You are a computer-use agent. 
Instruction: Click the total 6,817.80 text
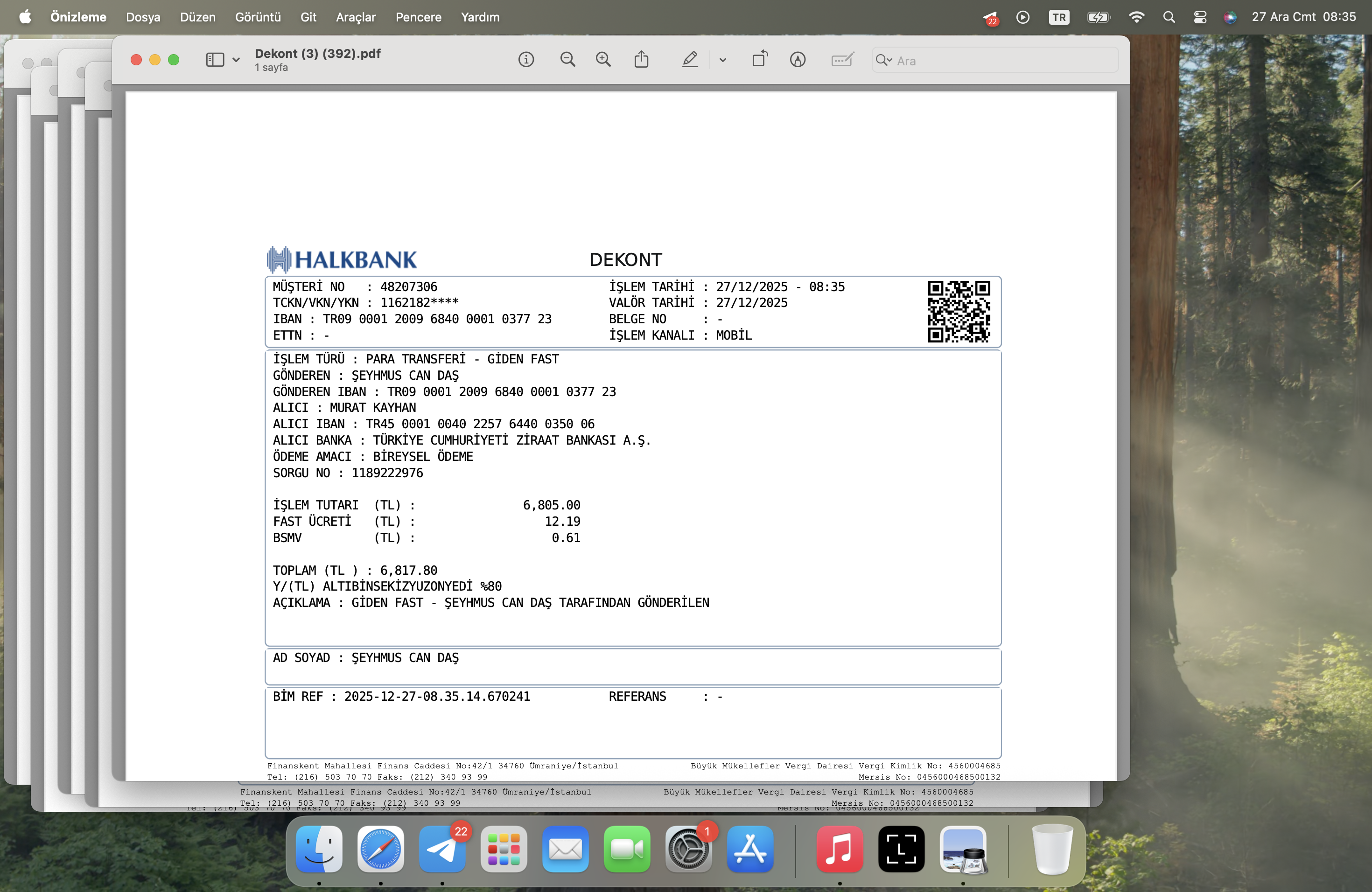coord(409,571)
